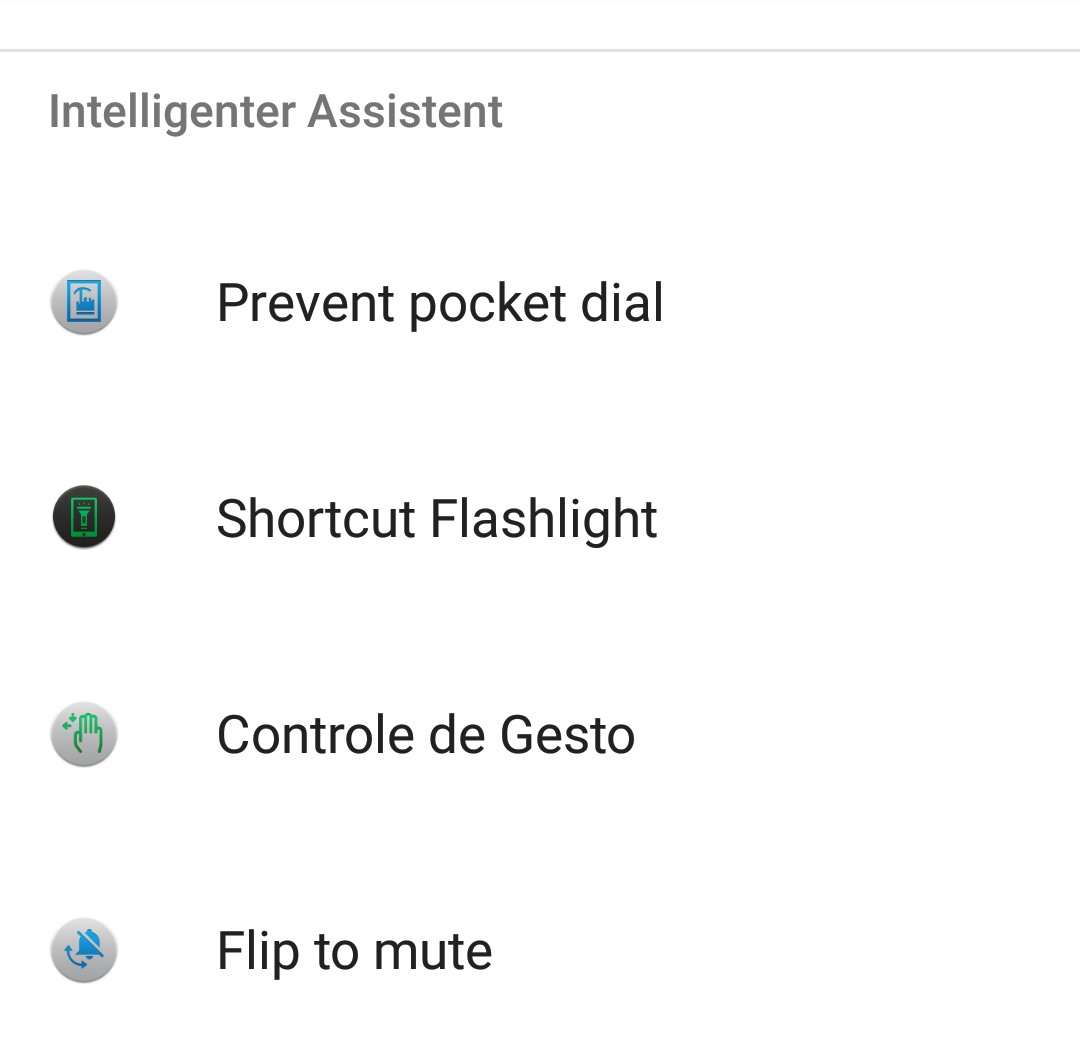Open the Controle de Gesto option

540,734
